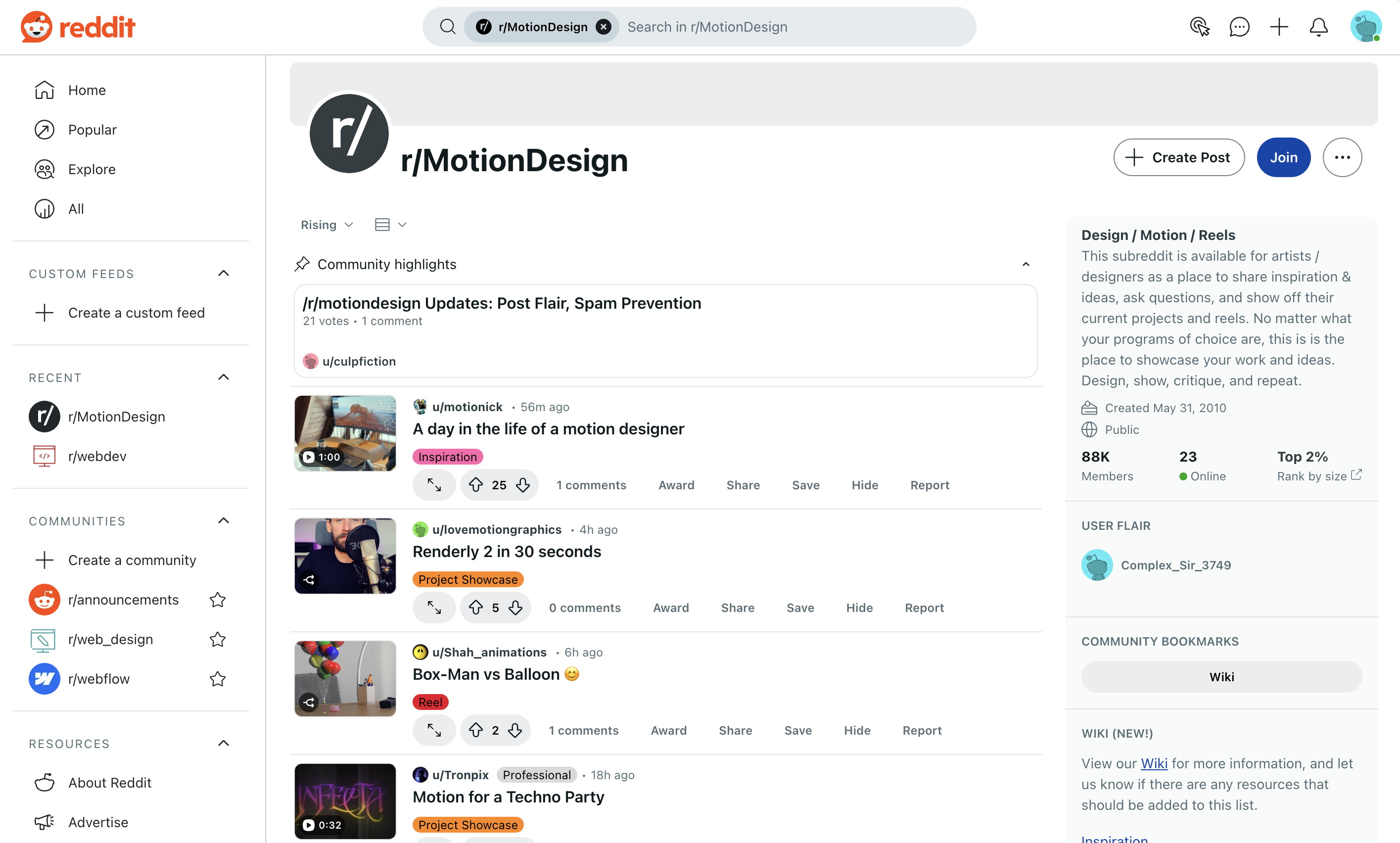Follow the Wiki link in sidebar text
Viewport: 1400px width, 843px height.
pos(1154,763)
